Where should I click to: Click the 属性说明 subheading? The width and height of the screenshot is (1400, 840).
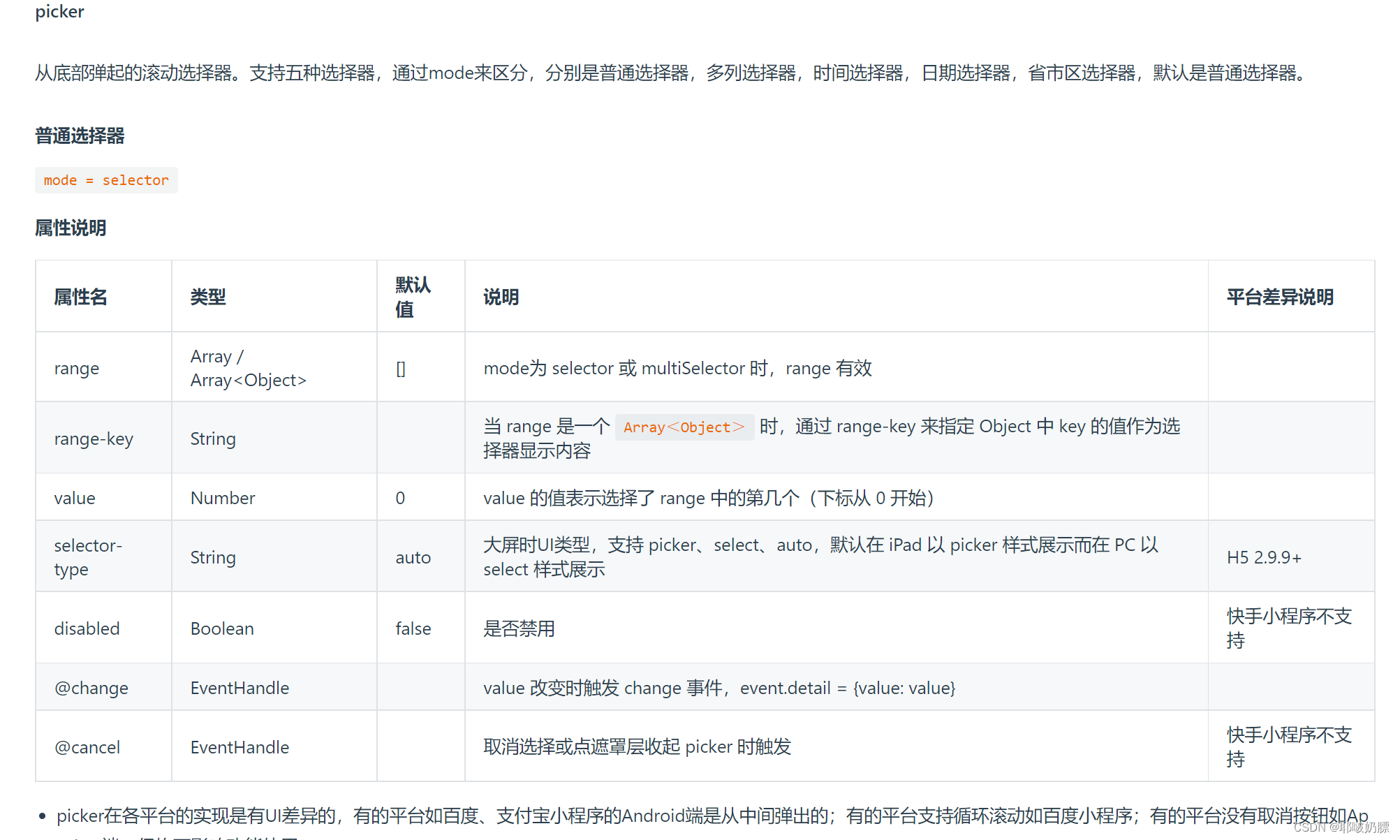[71, 228]
